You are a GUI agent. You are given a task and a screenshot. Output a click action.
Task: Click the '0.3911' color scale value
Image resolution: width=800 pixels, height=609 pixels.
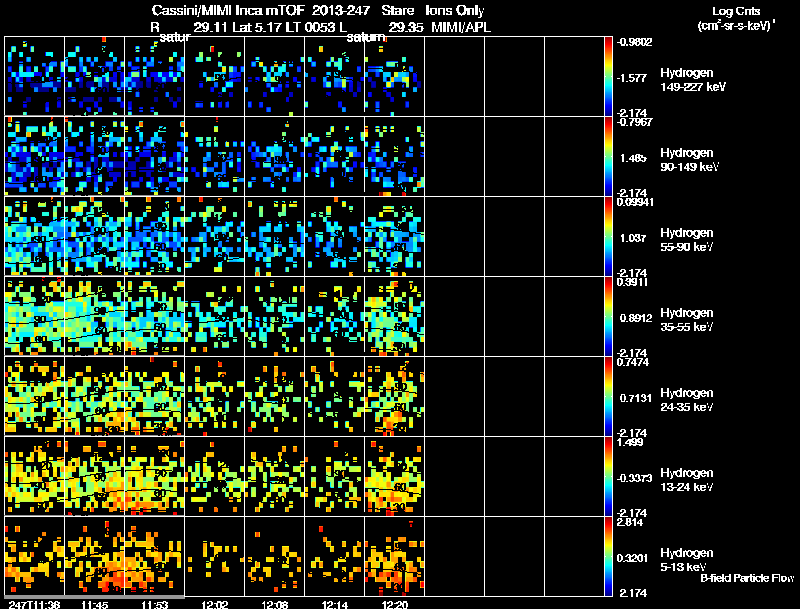point(632,282)
